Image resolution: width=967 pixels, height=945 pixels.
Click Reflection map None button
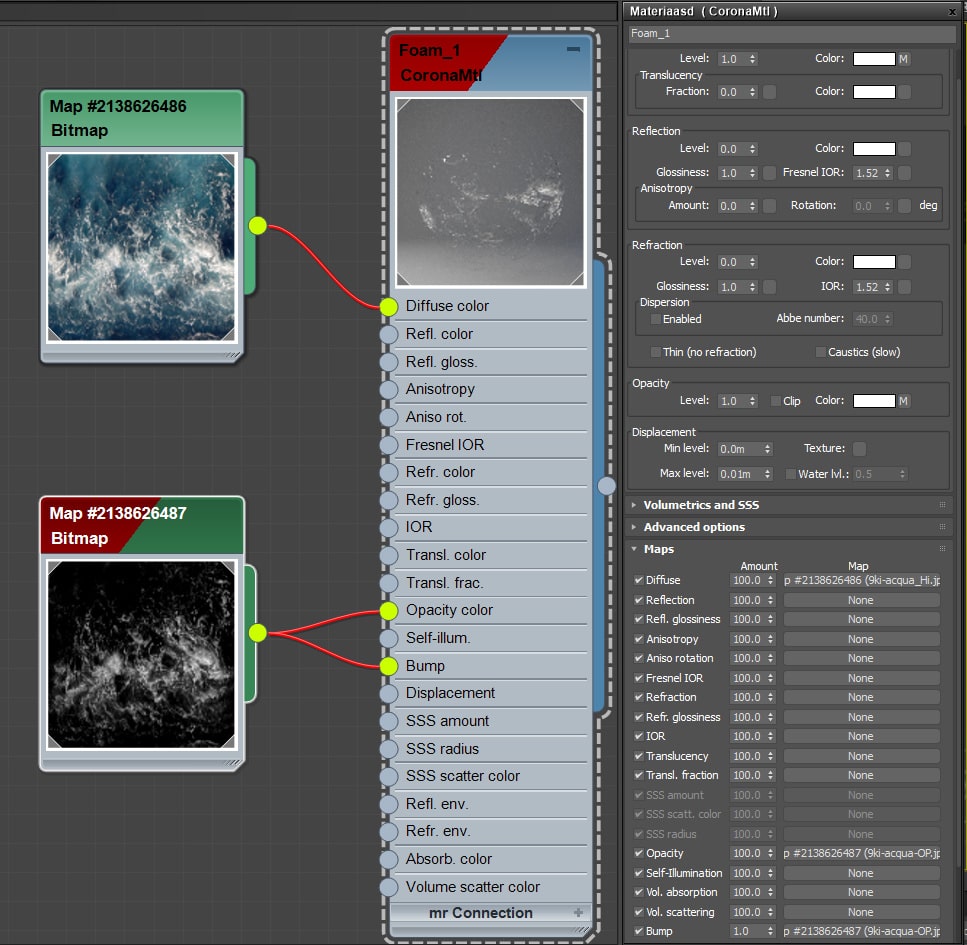[862, 600]
